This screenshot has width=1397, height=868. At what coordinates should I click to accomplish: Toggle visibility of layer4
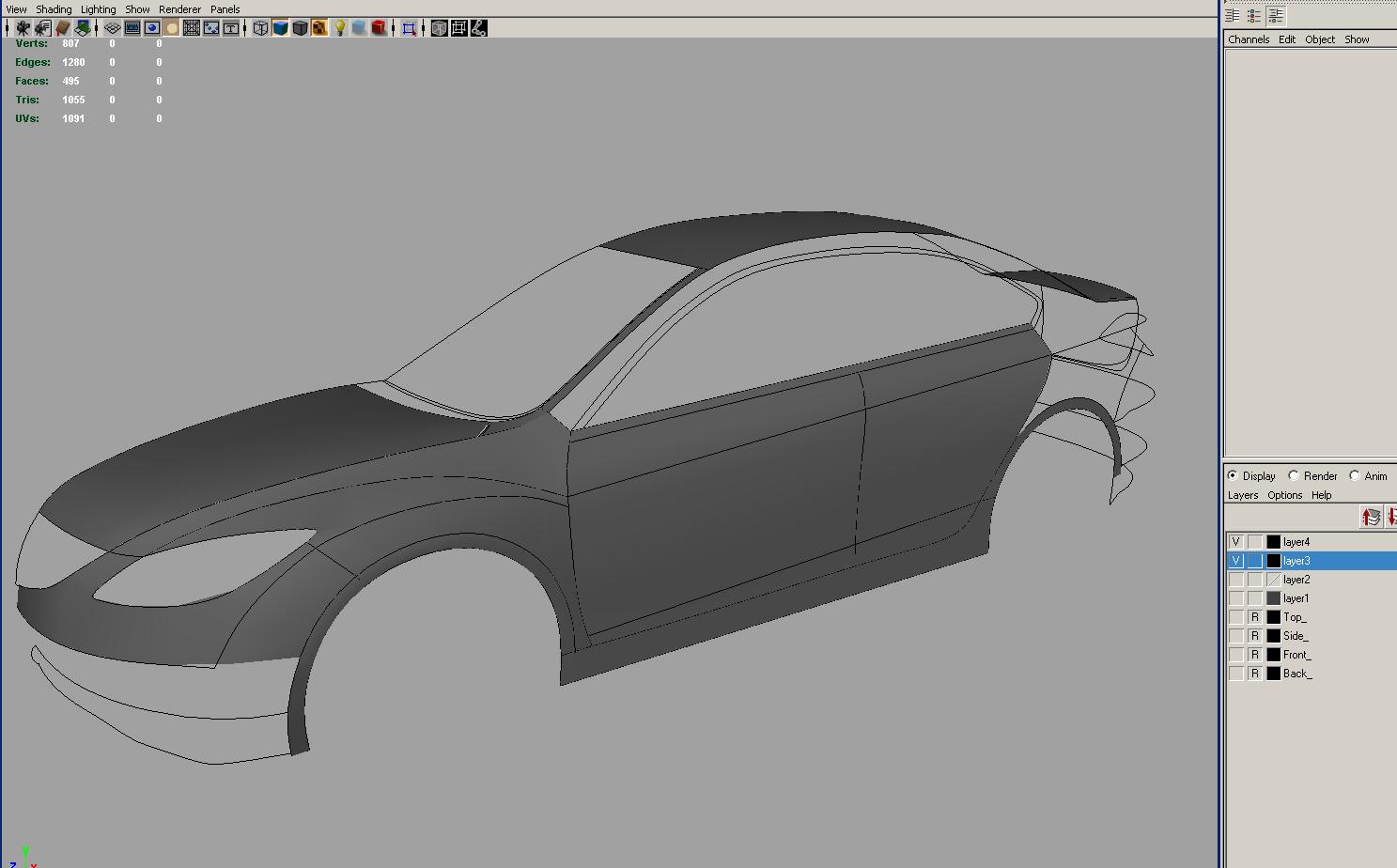[x=1235, y=541]
